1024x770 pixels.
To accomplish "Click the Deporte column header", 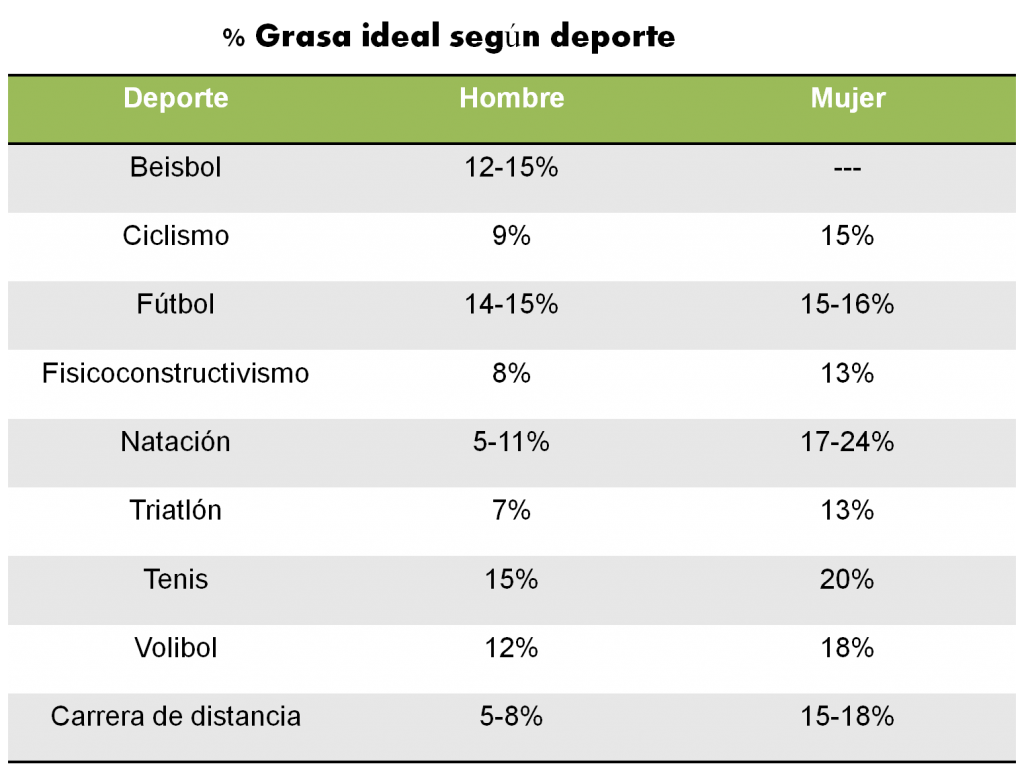I will pos(176,98).
